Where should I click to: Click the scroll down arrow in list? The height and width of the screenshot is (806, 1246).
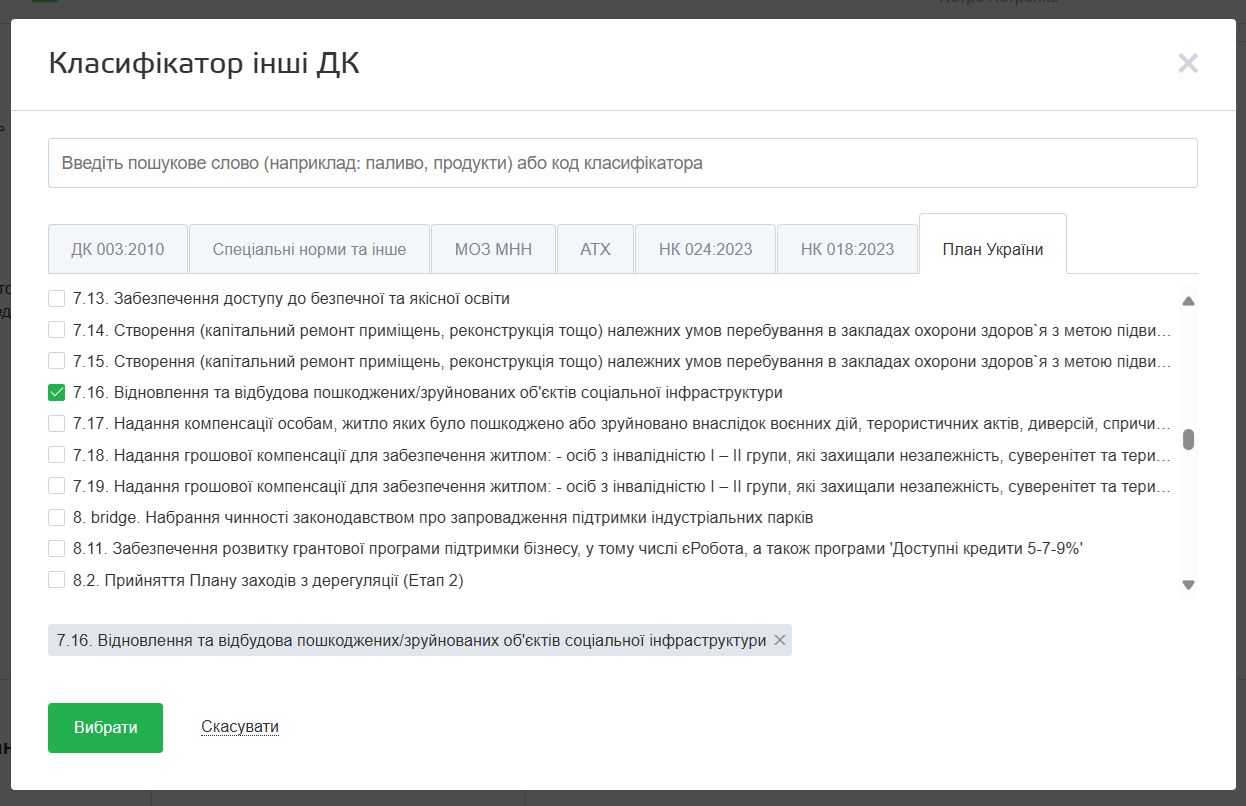click(x=1188, y=584)
